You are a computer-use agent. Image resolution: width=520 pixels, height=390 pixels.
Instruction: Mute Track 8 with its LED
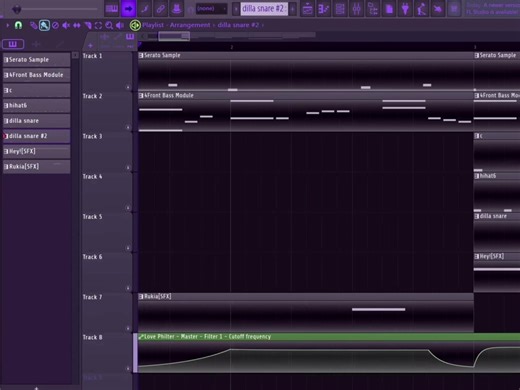pos(128,369)
